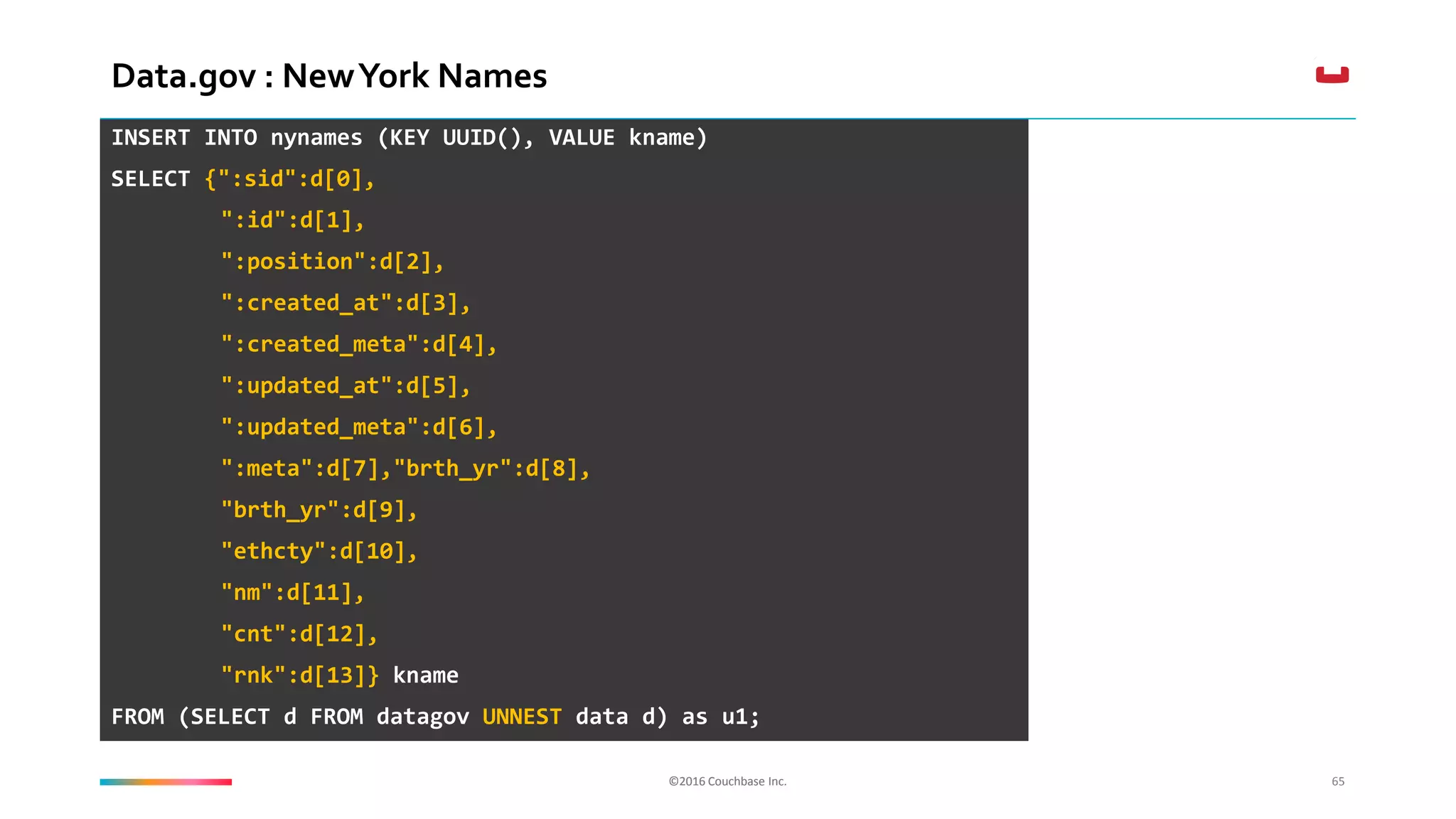Click the yellow UNNEST keyword
The height and width of the screenshot is (819, 1456).
(x=522, y=717)
